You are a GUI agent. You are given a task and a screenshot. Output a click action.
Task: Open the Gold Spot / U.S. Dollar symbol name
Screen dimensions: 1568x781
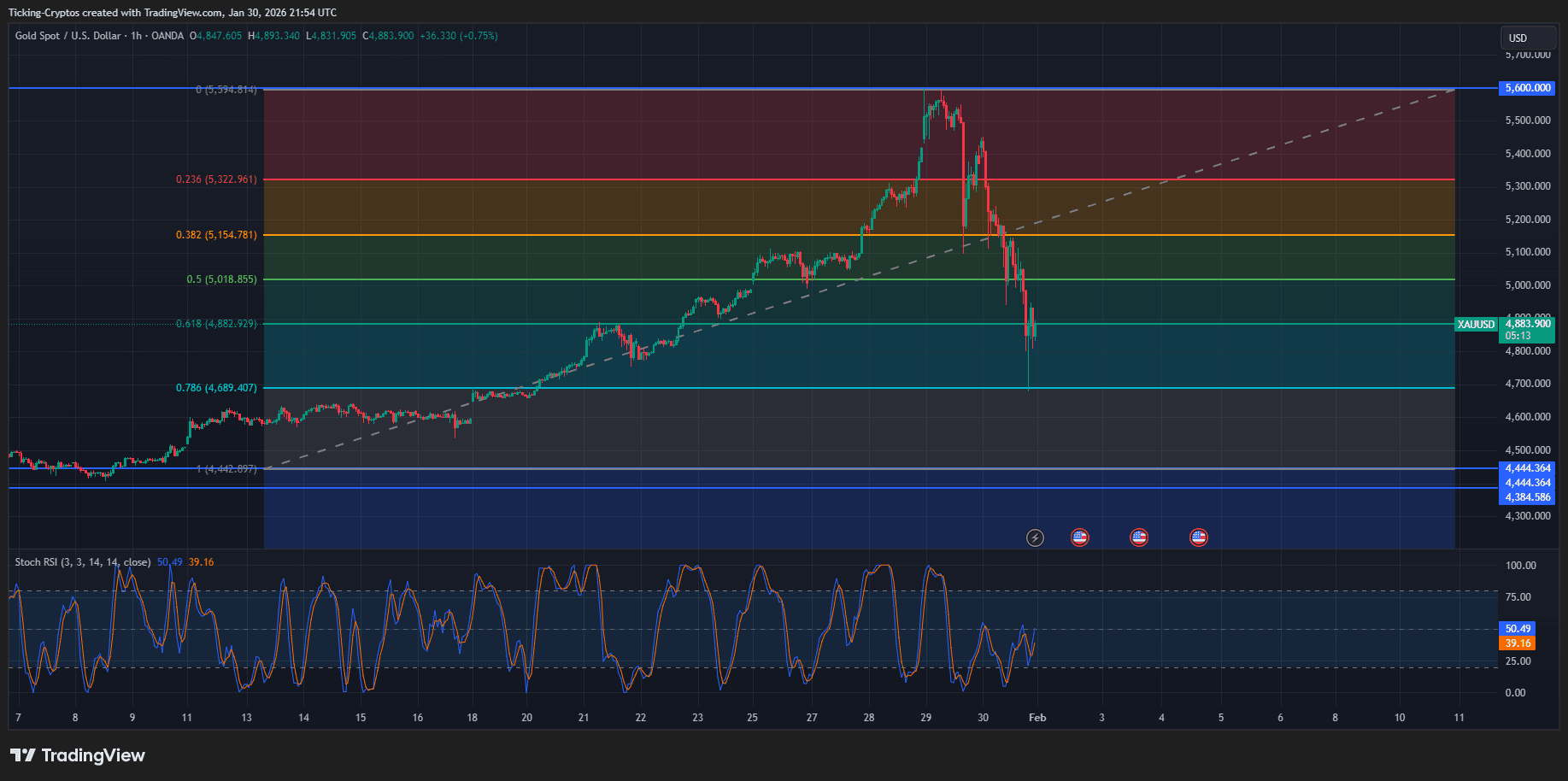67,37
